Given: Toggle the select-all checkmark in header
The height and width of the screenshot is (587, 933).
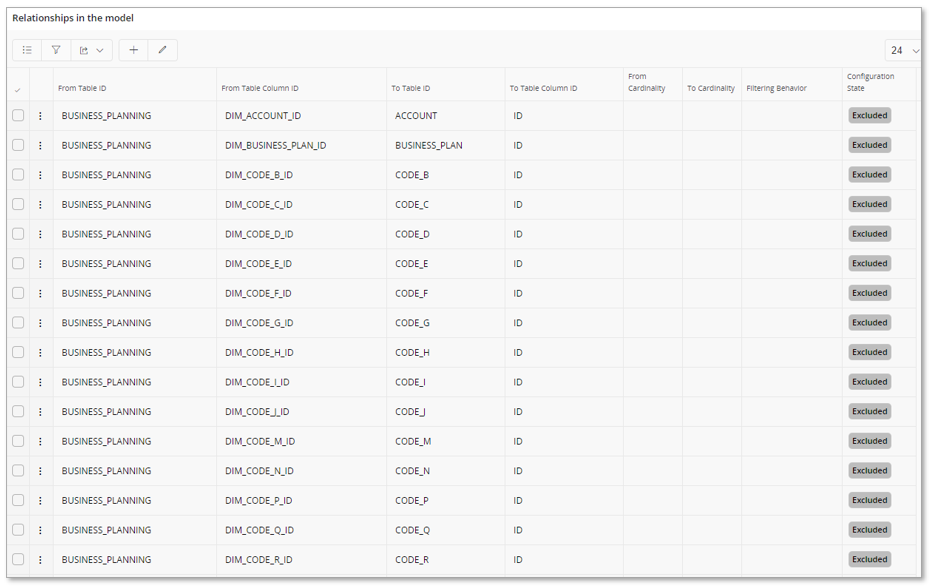Looking at the screenshot, I should pos(18,90).
